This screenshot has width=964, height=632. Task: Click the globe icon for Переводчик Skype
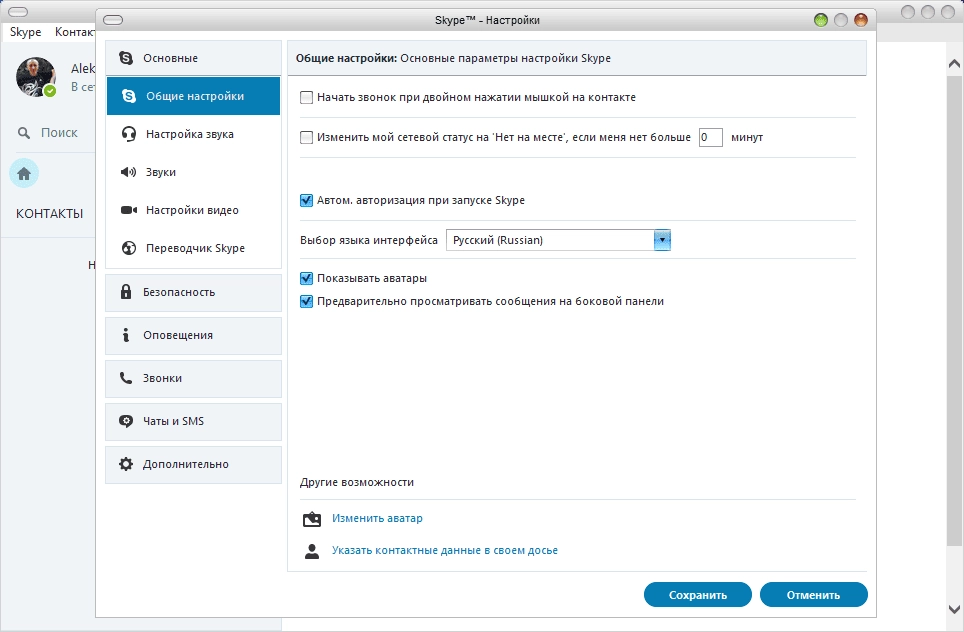pyautogui.click(x=128, y=248)
